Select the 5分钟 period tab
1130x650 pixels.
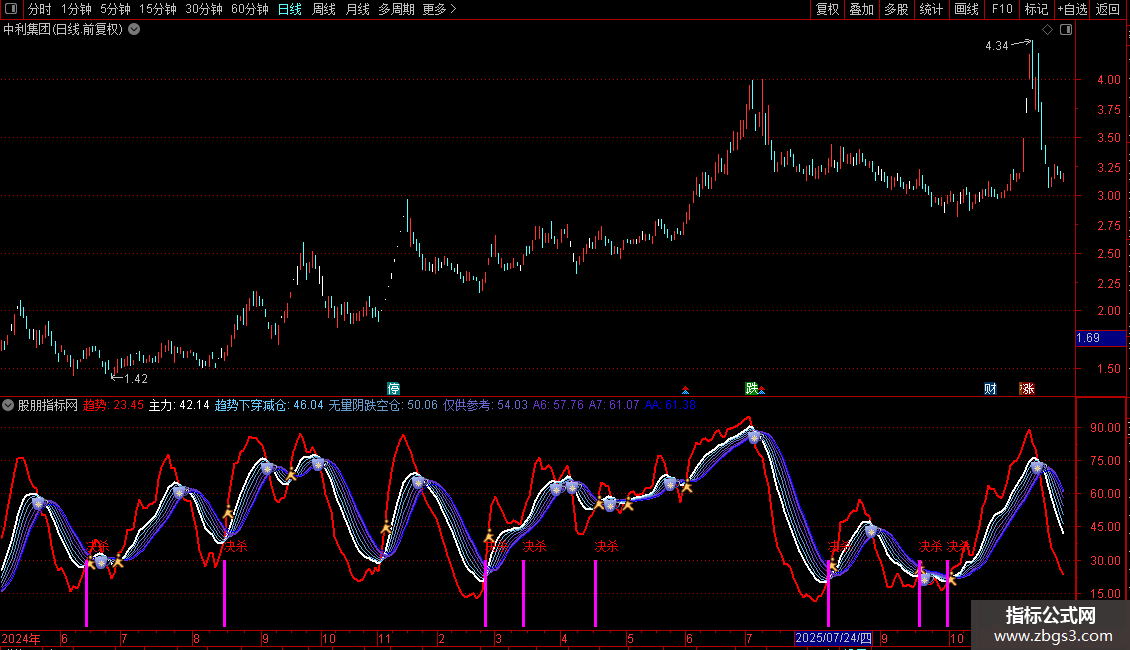pyautogui.click(x=115, y=9)
